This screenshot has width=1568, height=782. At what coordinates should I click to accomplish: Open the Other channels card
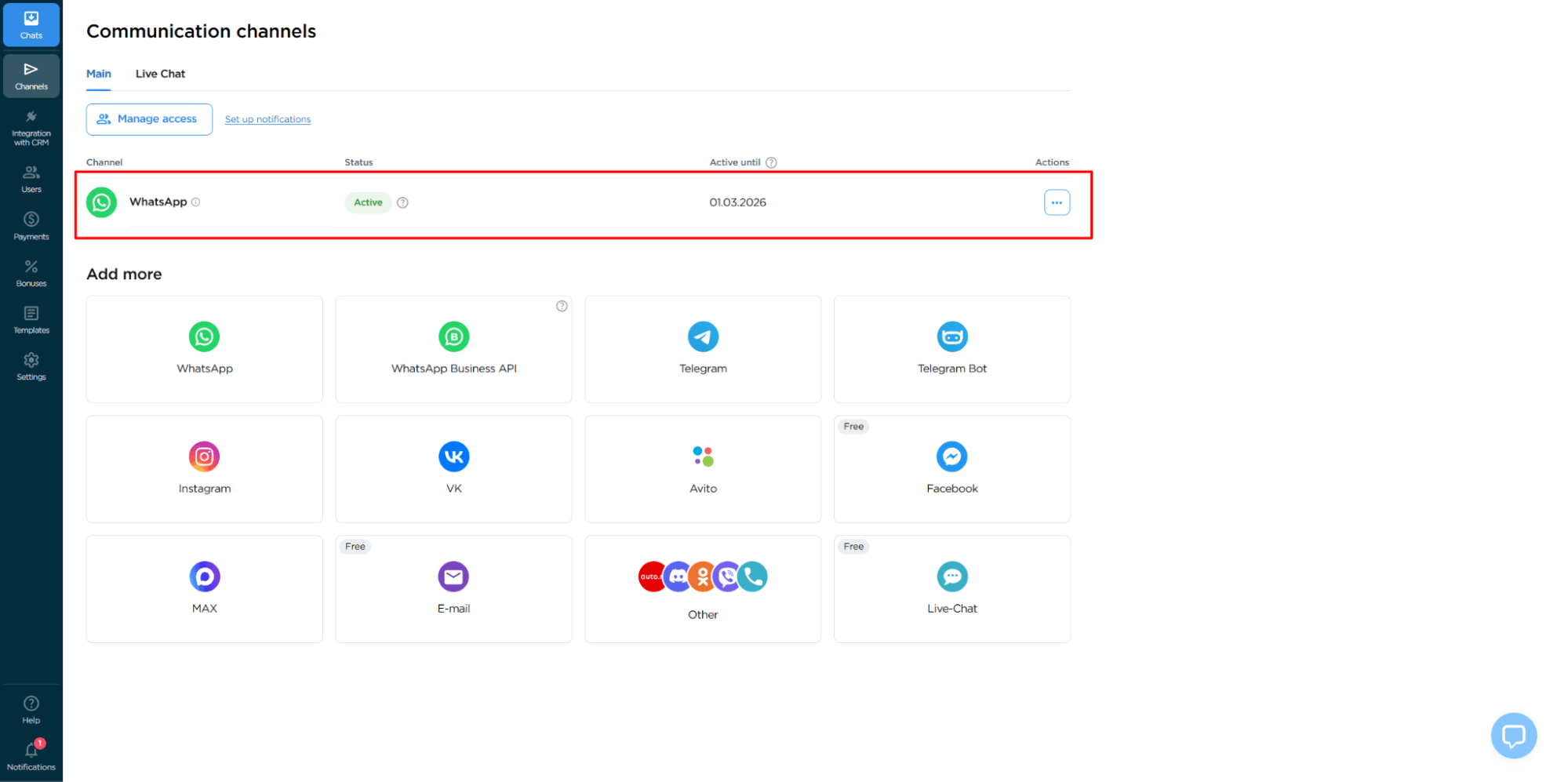(703, 589)
